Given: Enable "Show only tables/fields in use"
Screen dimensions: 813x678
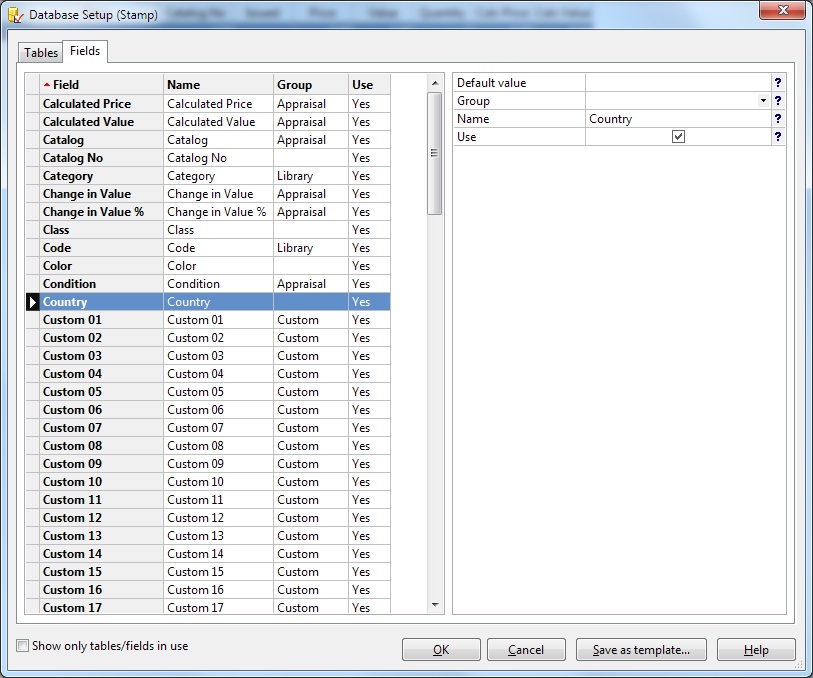Looking at the screenshot, I should (x=21, y=648).
